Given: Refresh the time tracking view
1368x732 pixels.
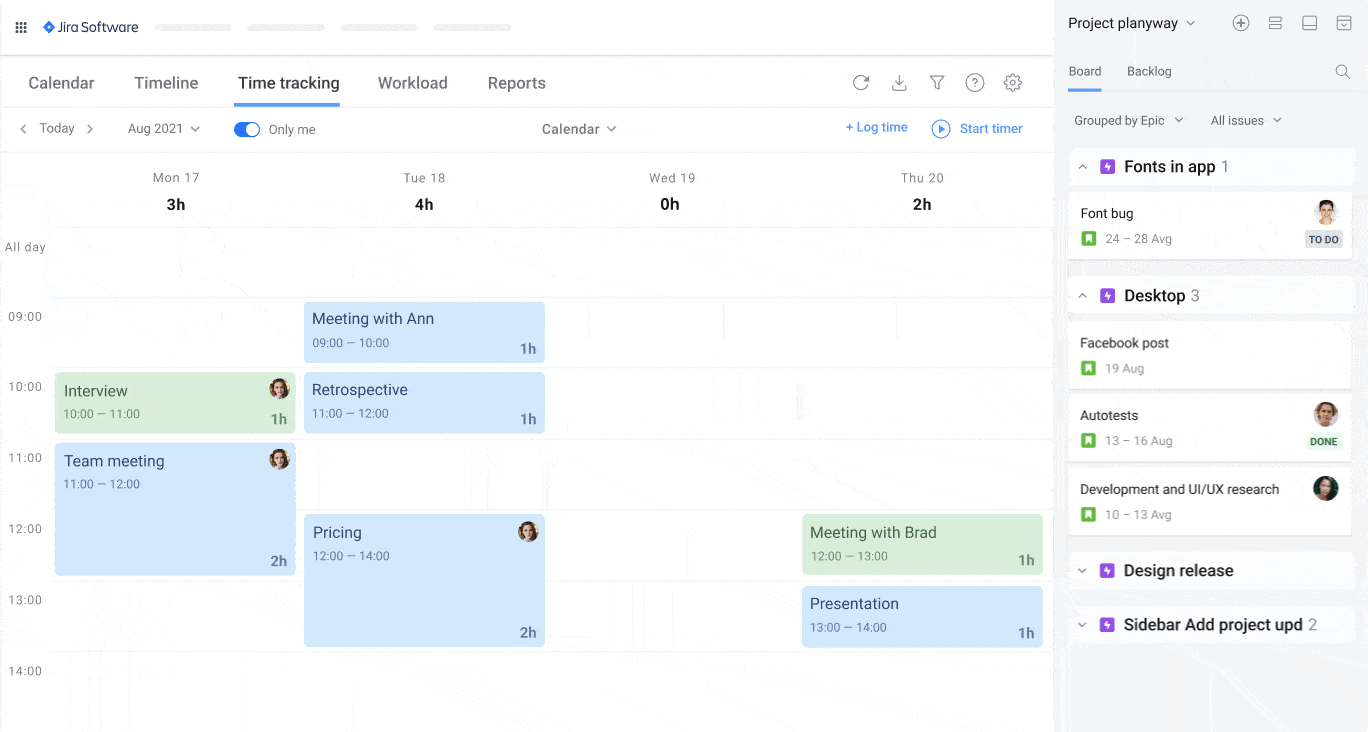Looking at the screenshot, I should point(861,83).
